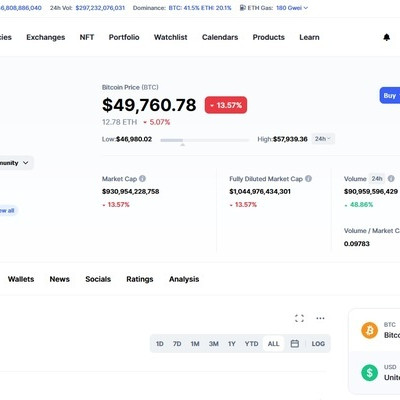This screenshot has width=400, height=400.
Task: Open the NFT menu
Action: (87, 37)
